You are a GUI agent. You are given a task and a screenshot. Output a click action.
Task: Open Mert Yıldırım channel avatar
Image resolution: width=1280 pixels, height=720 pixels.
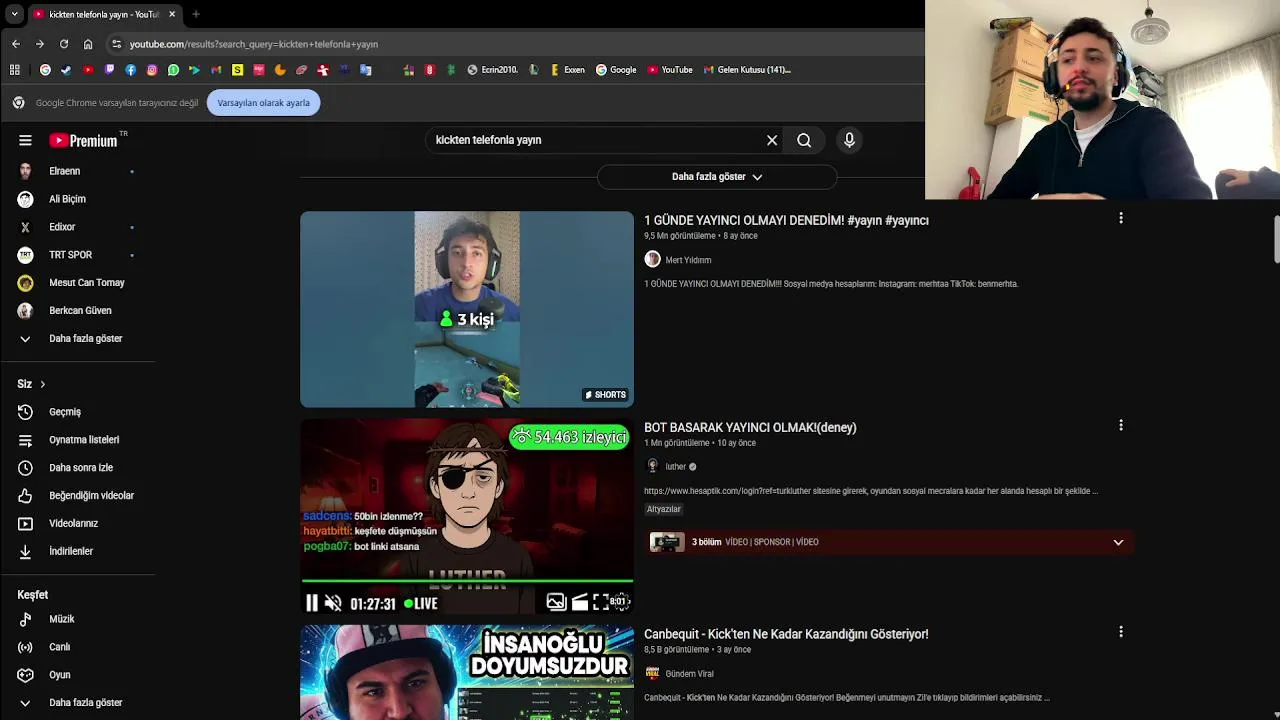click(x=652, y=260)
